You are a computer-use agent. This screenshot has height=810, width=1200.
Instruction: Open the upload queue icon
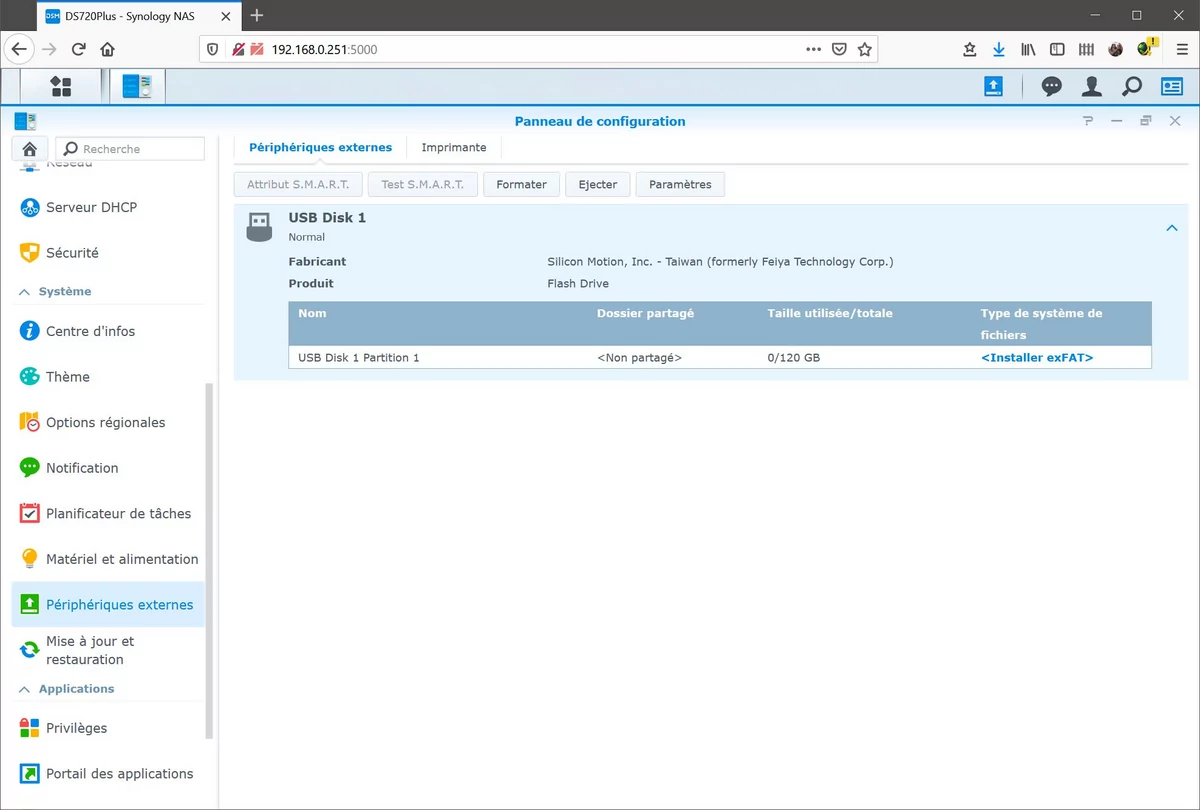pos(993,87)
